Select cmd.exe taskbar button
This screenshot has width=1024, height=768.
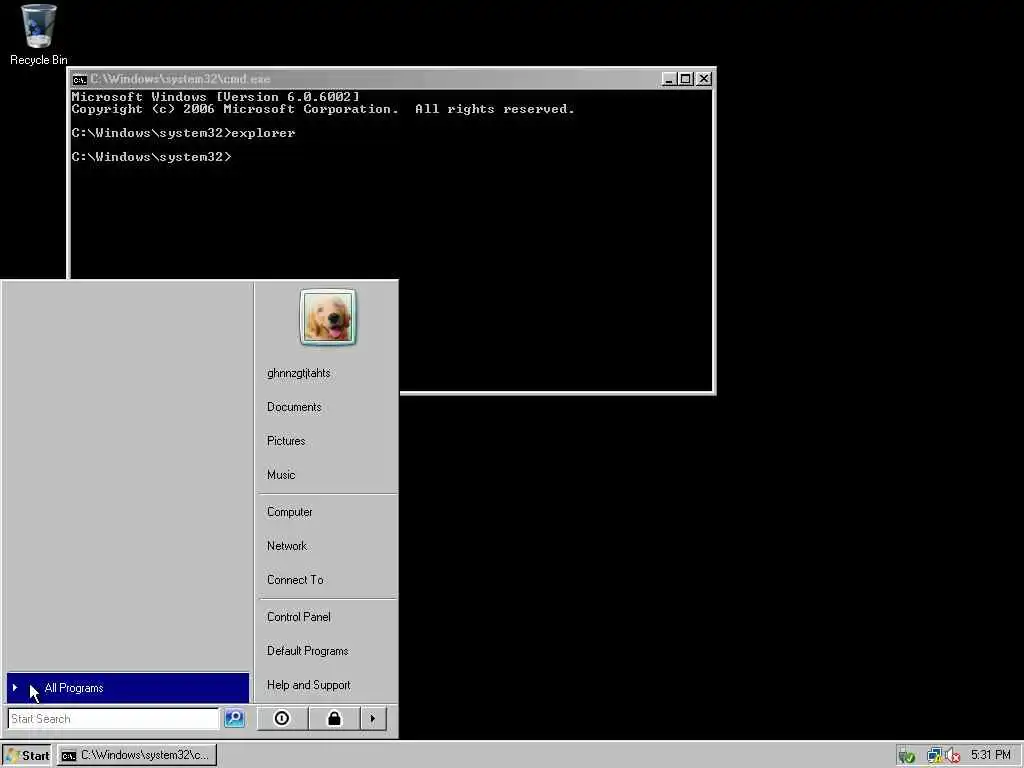click(x=136, y=756)
